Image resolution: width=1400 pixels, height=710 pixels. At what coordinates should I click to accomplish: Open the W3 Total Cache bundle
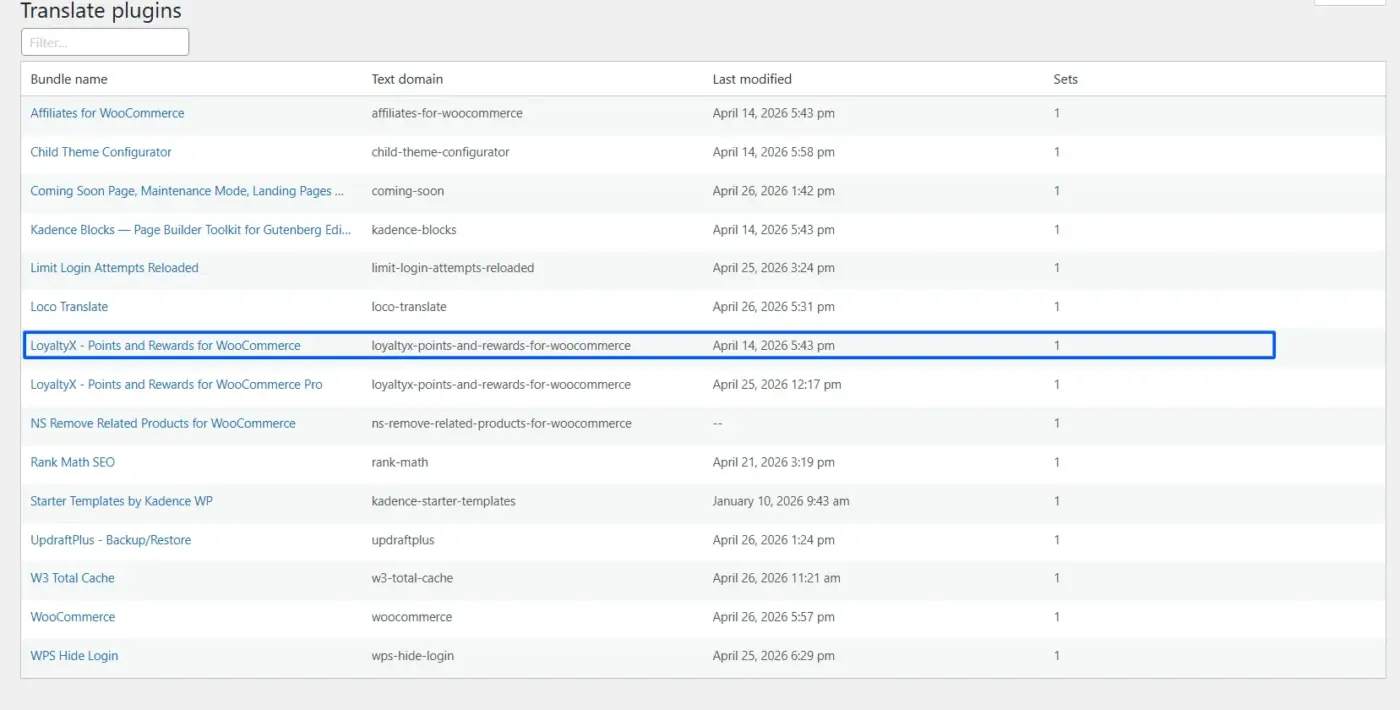click(72, 578)
